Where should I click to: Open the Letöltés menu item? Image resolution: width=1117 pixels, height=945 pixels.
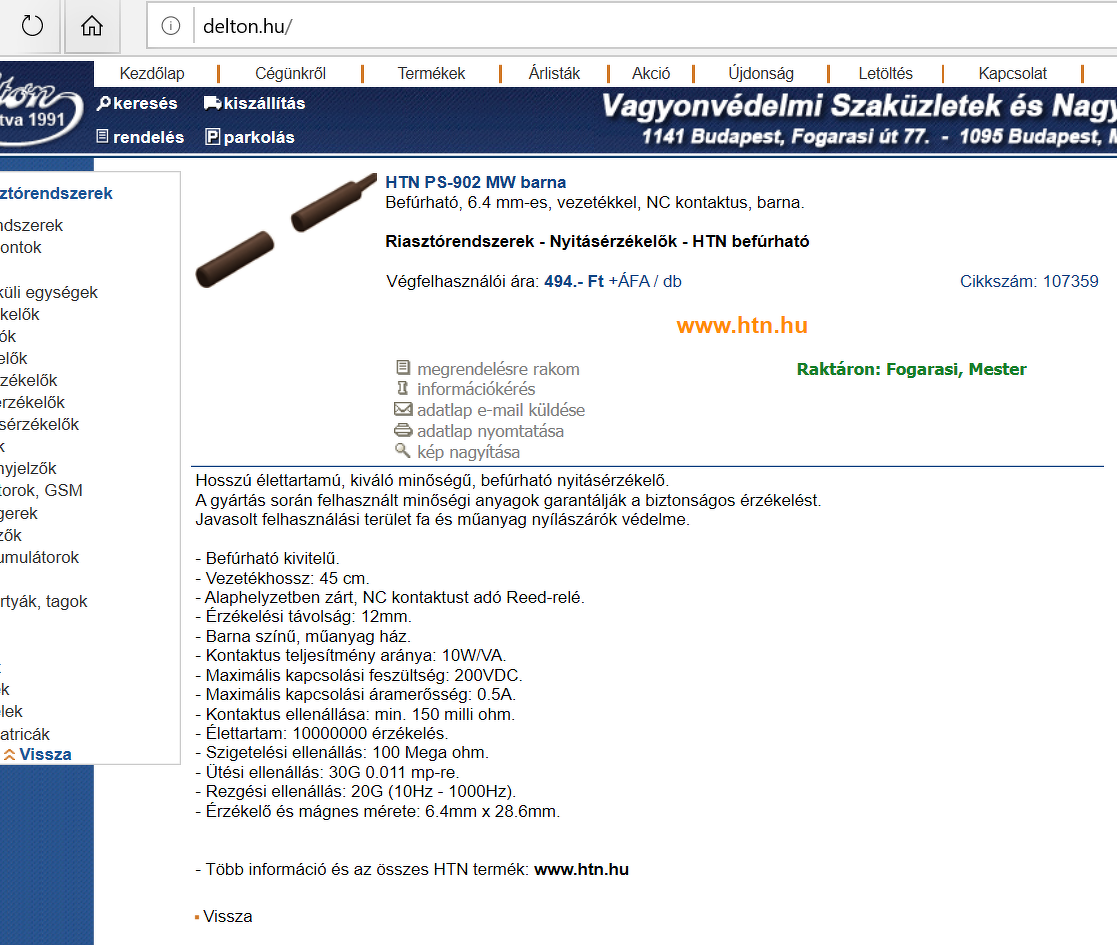[885, 73]
